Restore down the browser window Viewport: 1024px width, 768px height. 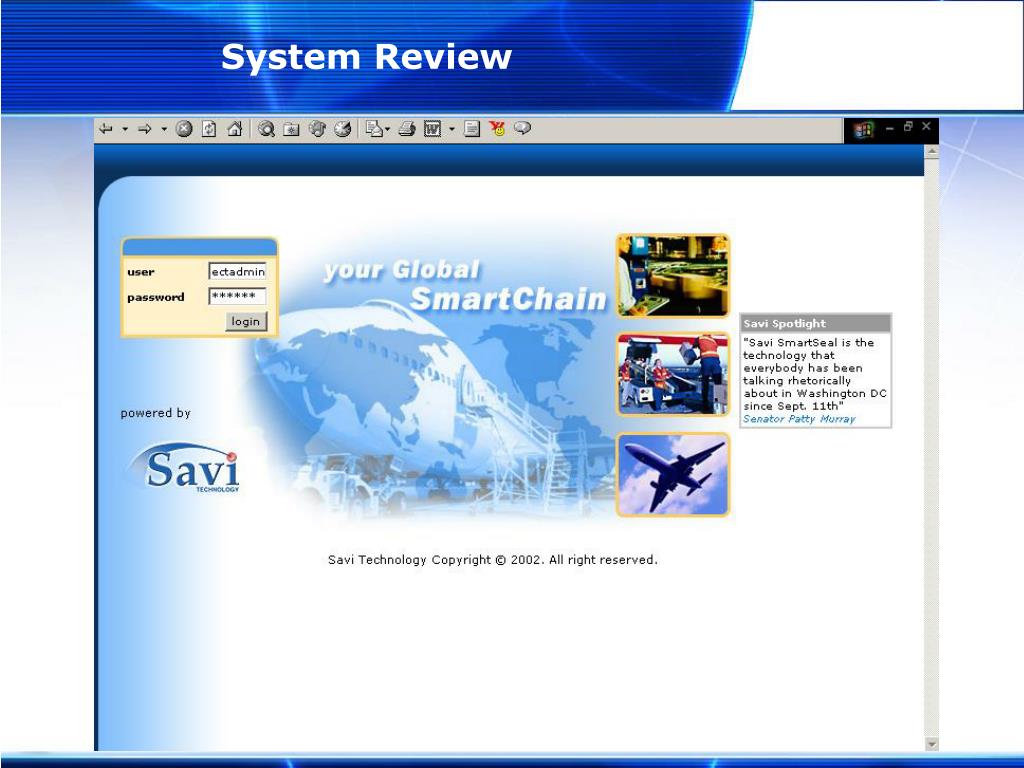908,127
